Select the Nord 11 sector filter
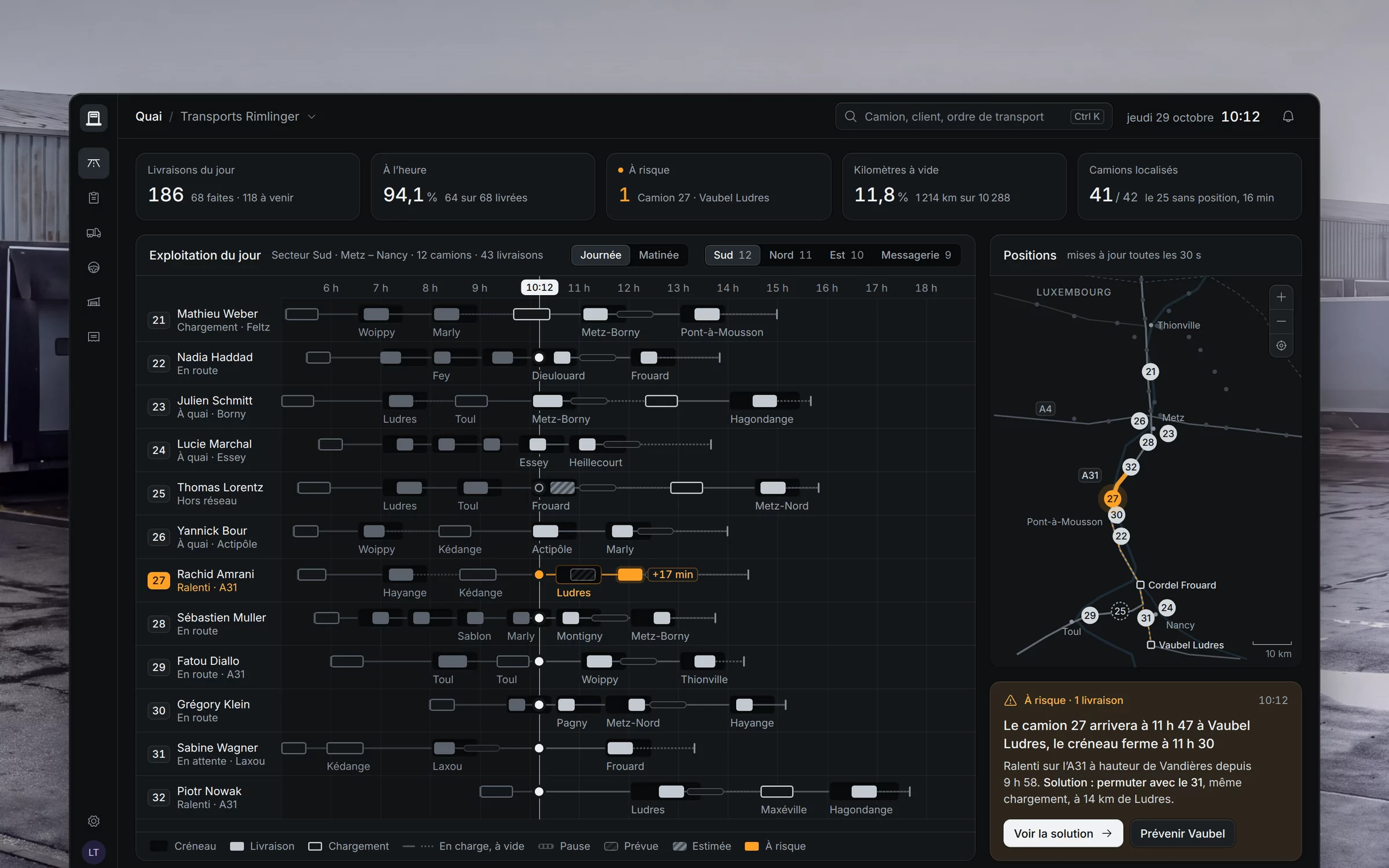This screenshot has width=1389, height=868. coord(790,255)
